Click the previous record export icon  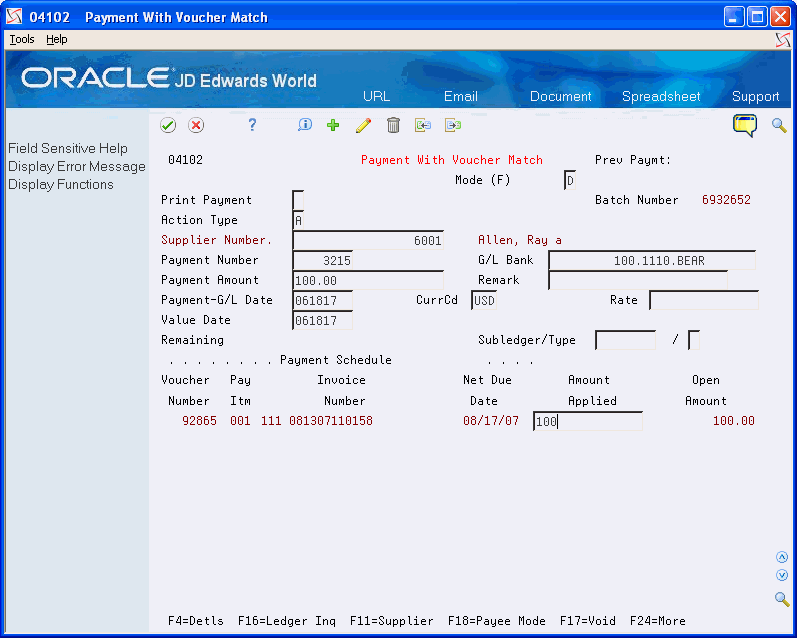pyautogui.click(x=423, y=125)
